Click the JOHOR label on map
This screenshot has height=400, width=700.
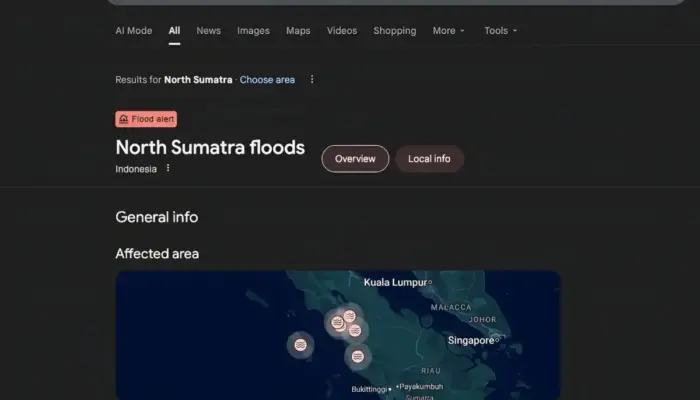482,320
